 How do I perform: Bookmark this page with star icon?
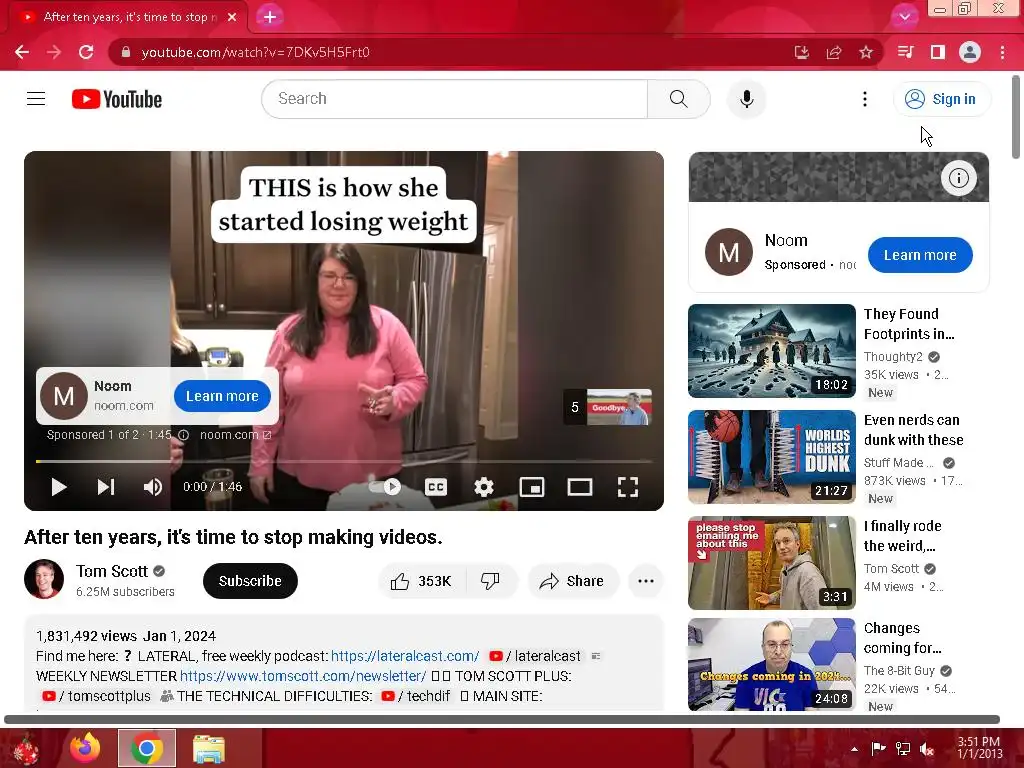pos(866,52)
